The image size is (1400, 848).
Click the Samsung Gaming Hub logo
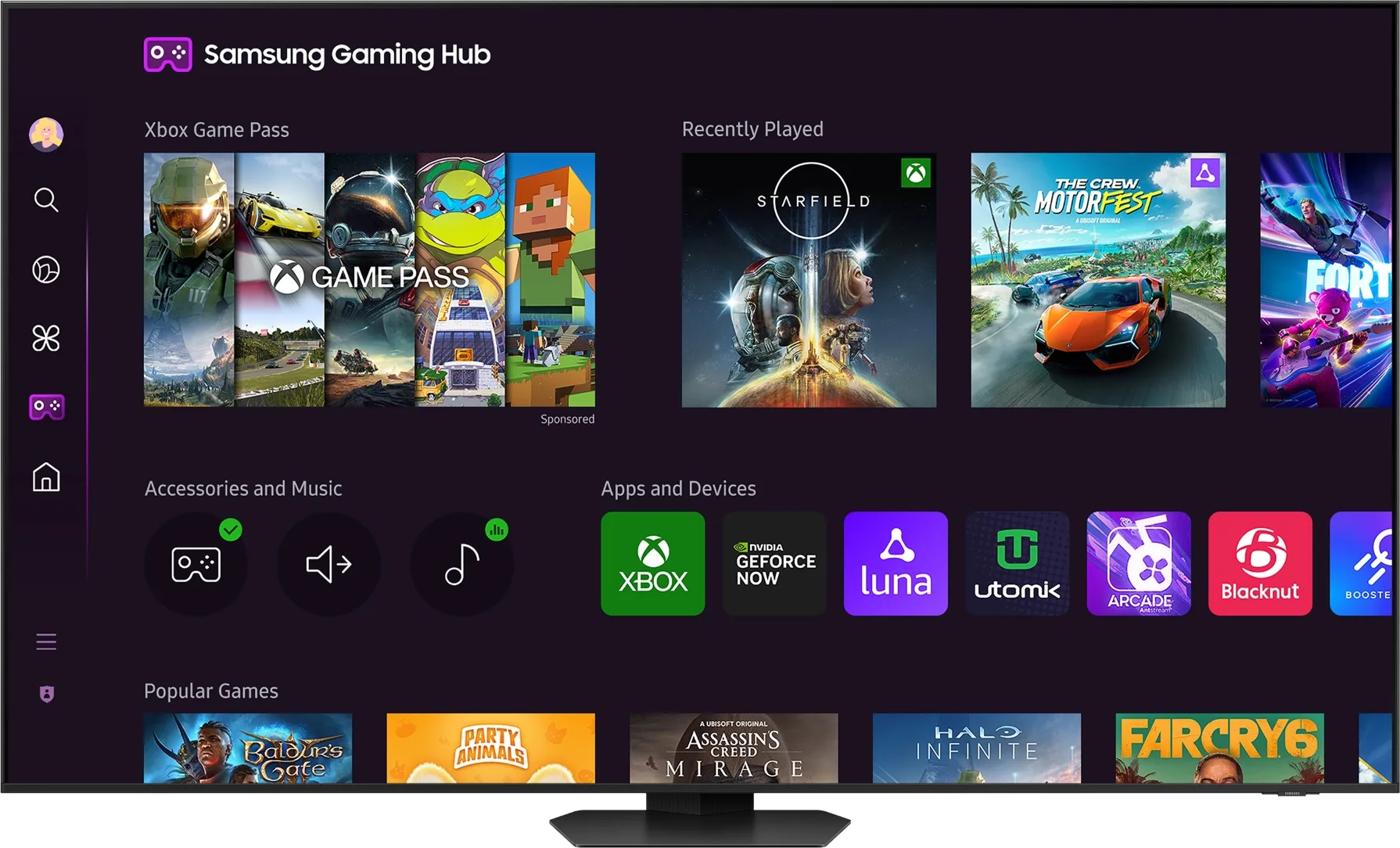317,54
